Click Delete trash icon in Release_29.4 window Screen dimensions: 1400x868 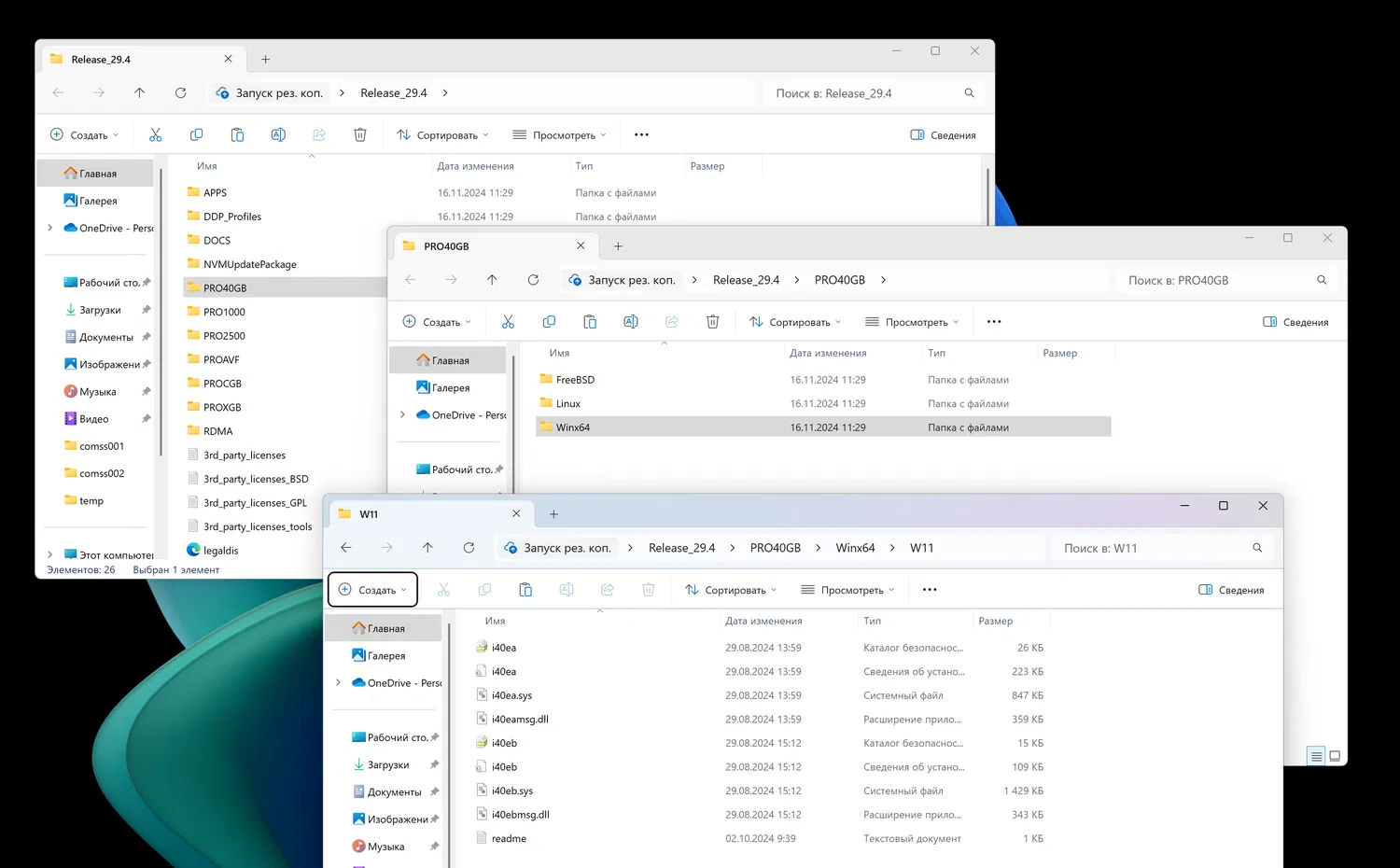(360, 134)
